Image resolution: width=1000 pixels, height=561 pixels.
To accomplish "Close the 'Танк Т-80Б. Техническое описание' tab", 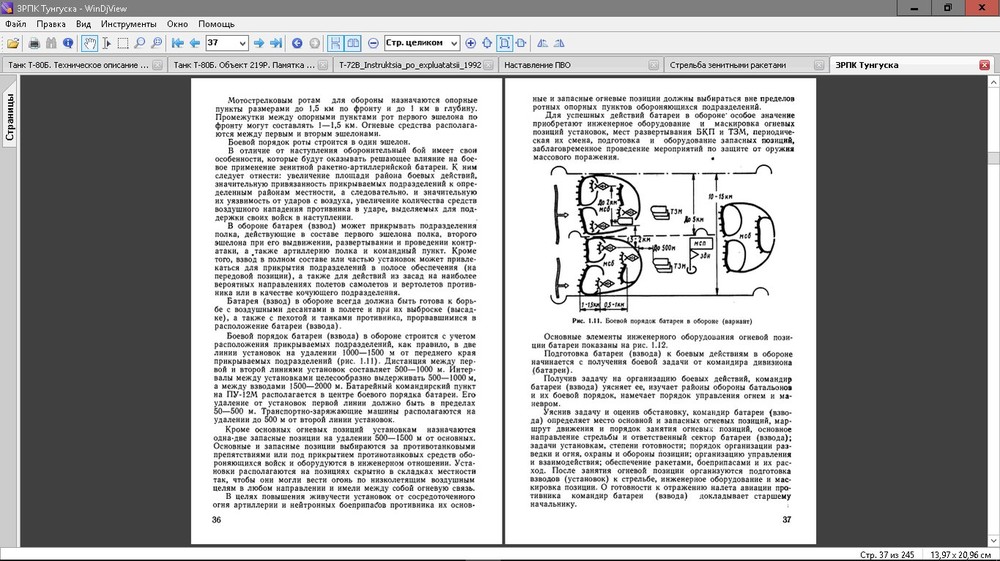I will click(157, 65).
